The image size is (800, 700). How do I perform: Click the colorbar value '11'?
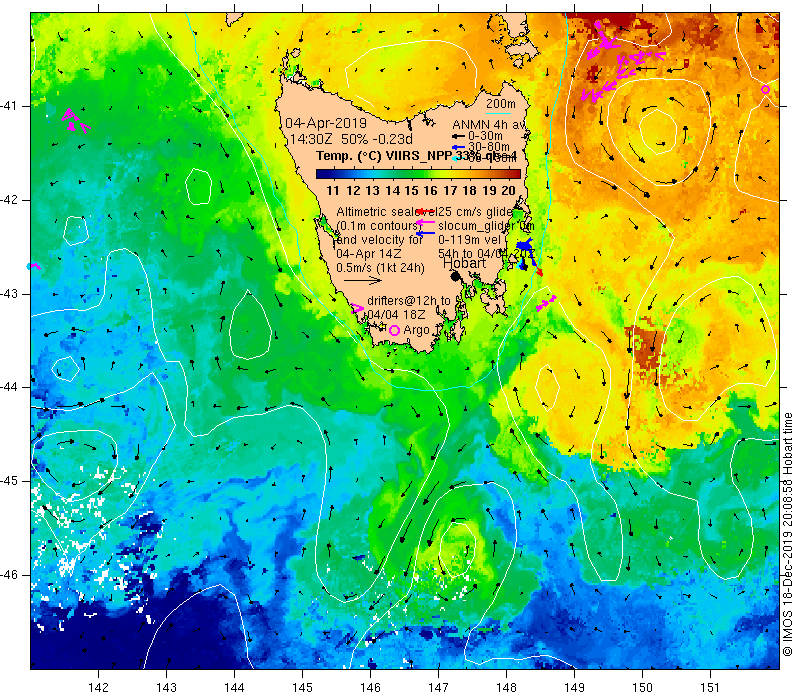pos(333,191)
